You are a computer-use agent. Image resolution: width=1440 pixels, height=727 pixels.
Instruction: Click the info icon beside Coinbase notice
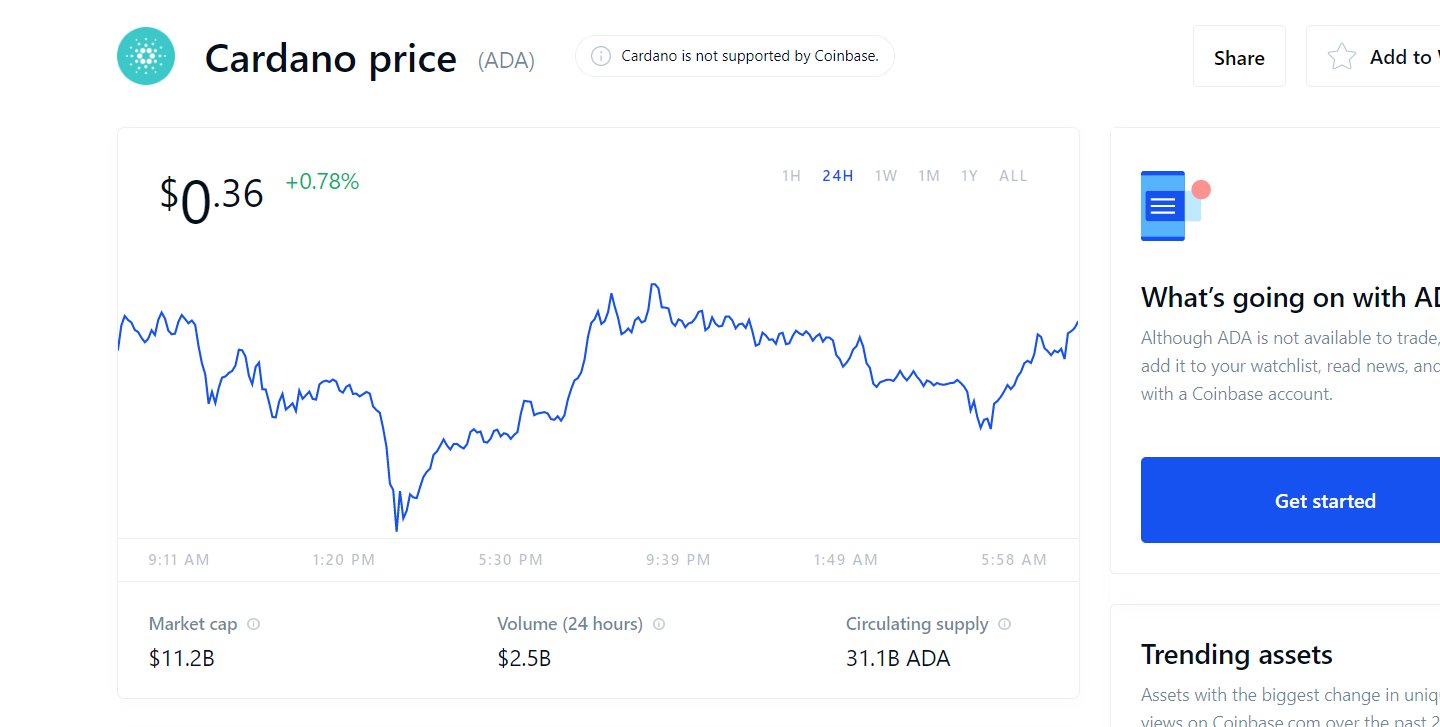(601, 56)
